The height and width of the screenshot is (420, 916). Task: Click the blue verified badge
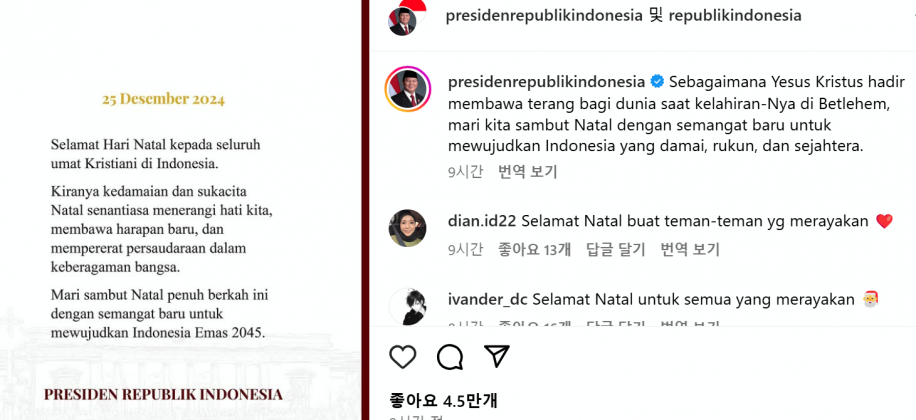pos(657,82)
